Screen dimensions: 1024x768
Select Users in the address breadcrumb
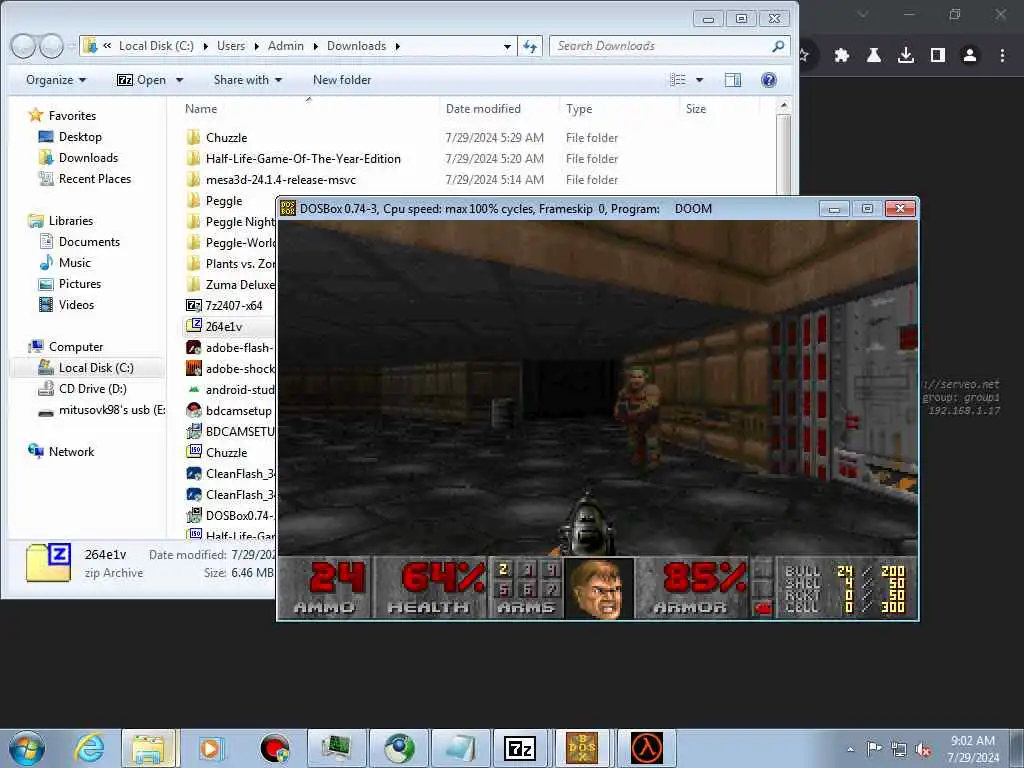pos(231,46)
